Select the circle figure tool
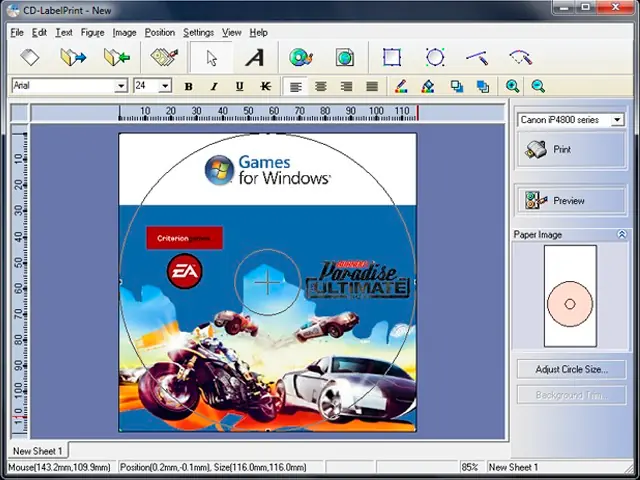Screen dimensions: 640x480 coord(435,57)
